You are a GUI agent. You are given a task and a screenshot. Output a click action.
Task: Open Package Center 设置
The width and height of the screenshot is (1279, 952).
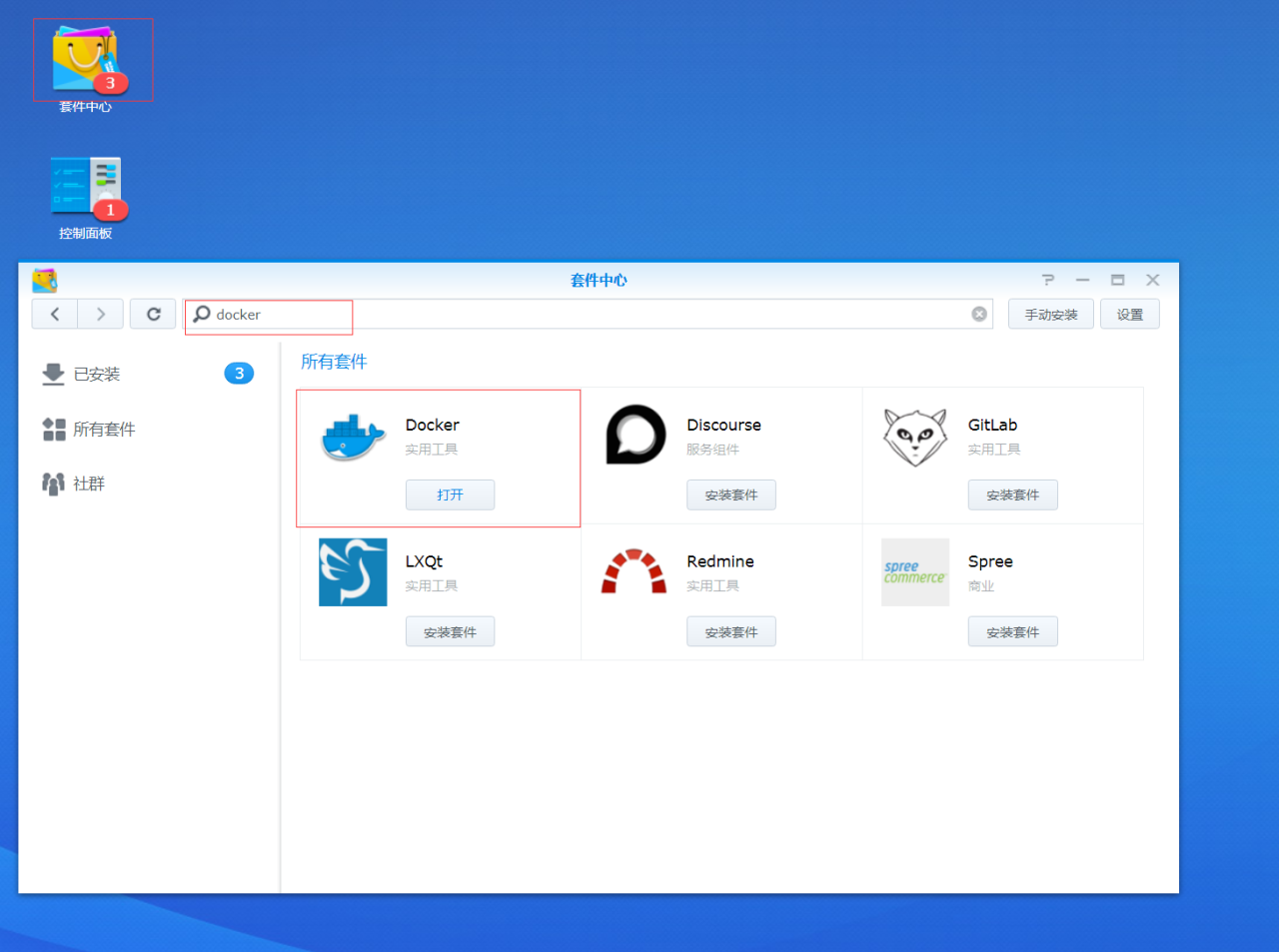pos(1129,313)
